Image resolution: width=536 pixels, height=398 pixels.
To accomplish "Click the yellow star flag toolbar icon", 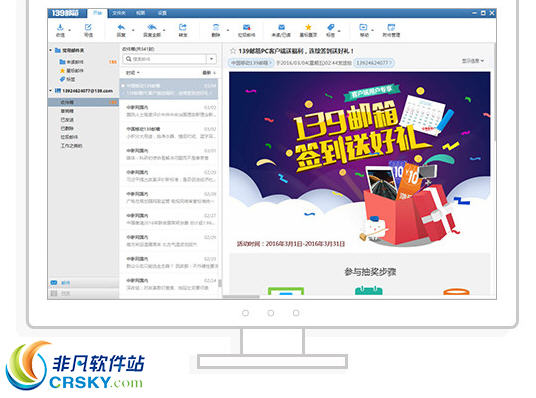I will point(308,27).
